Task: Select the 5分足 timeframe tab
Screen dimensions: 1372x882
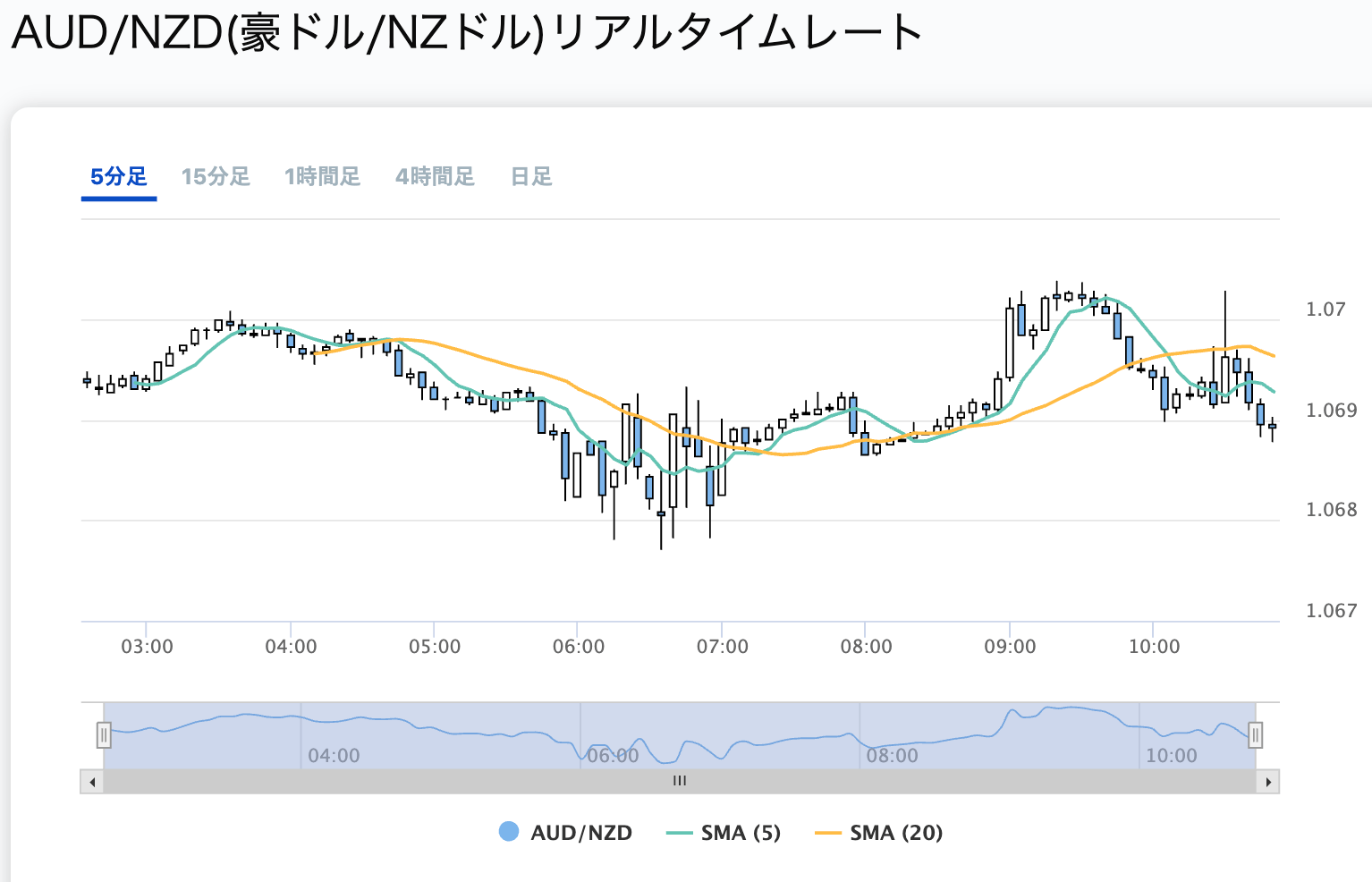Action: click(x=119, y=176)
